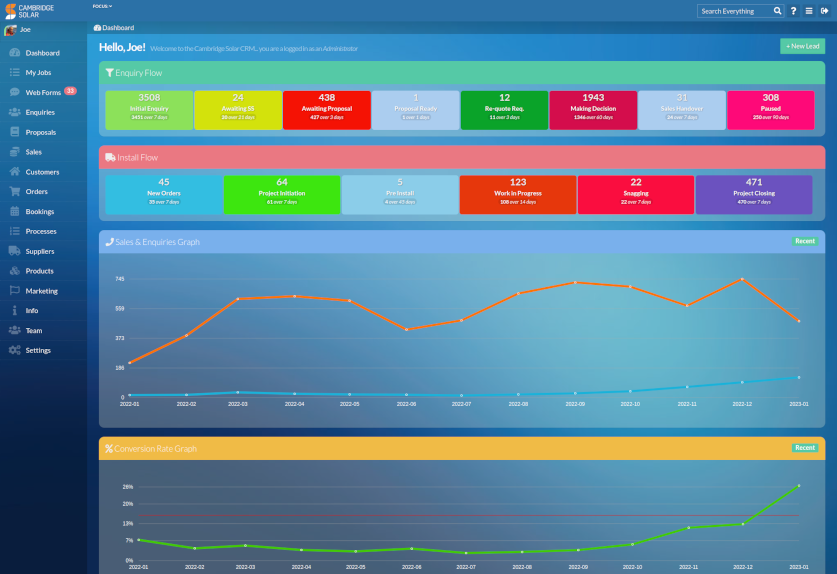This screenshot has height=574, width=837.
Task: Open the Enquiries menu label
Action: point(40,112)
